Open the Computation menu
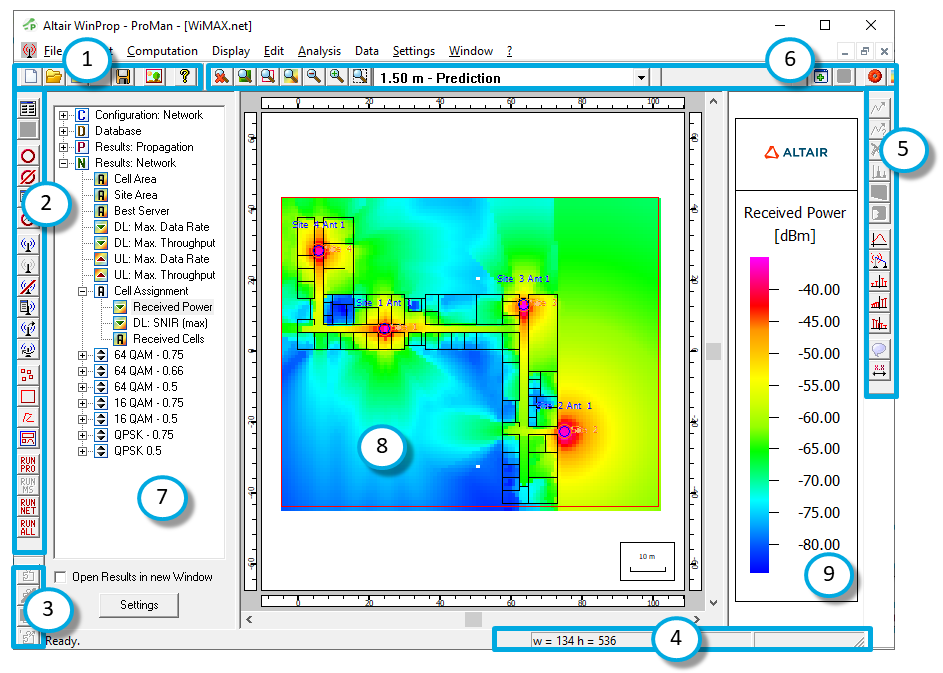943x673 pixels. coord(162,51)
